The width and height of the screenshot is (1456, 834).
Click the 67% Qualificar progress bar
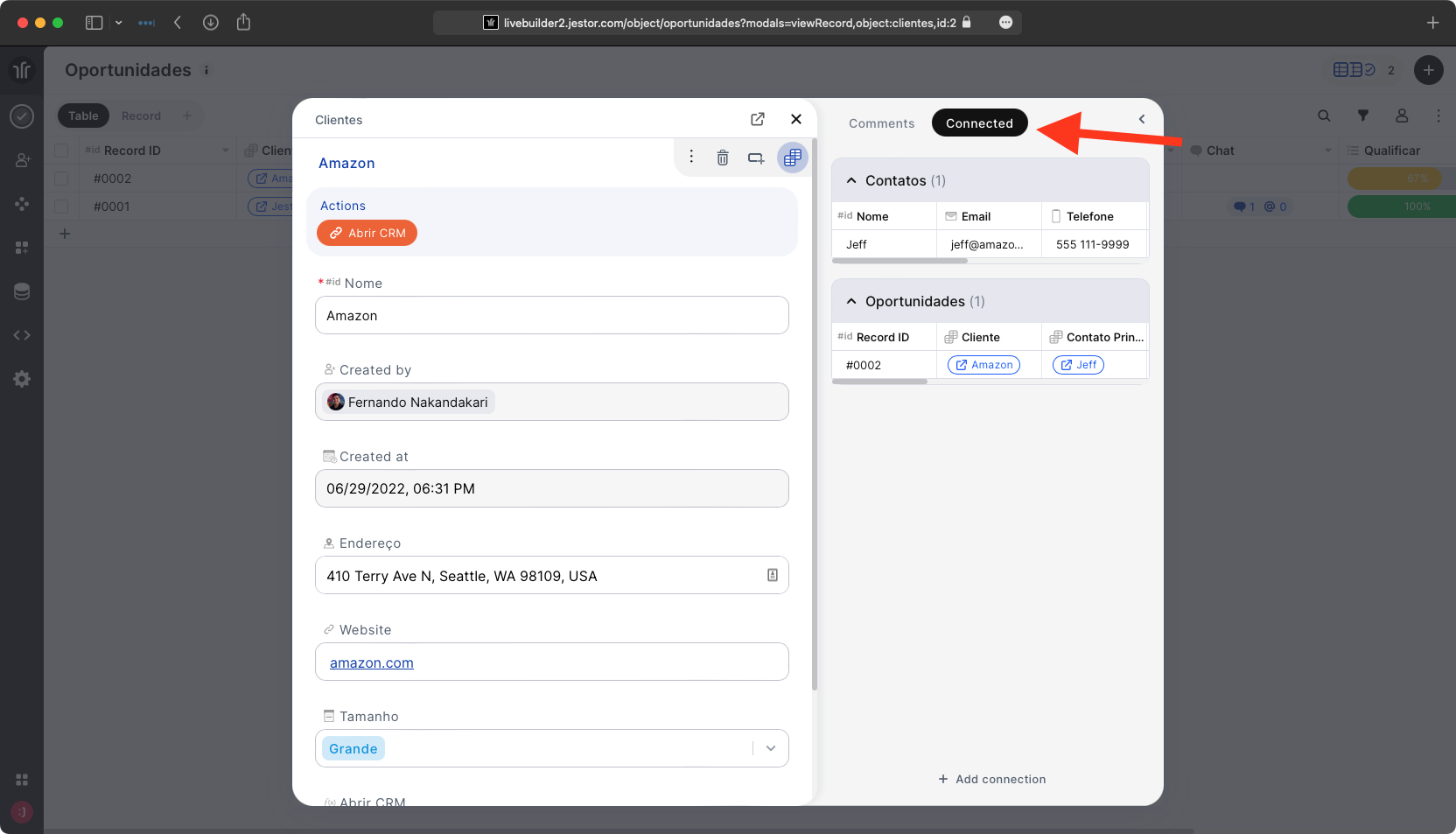pyautogui.click(x=1401, y=179)
